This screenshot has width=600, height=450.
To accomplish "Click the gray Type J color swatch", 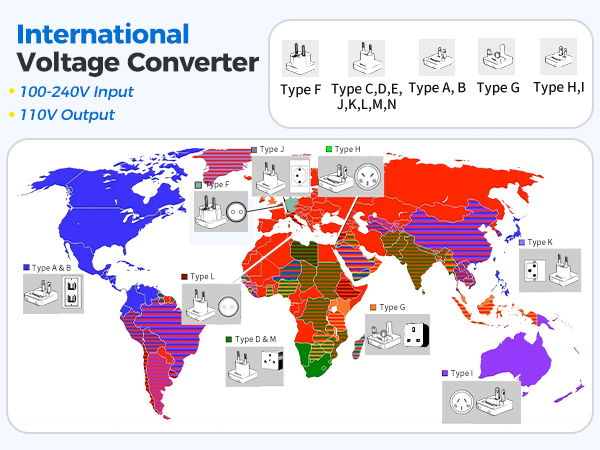I will coord(254,150).
